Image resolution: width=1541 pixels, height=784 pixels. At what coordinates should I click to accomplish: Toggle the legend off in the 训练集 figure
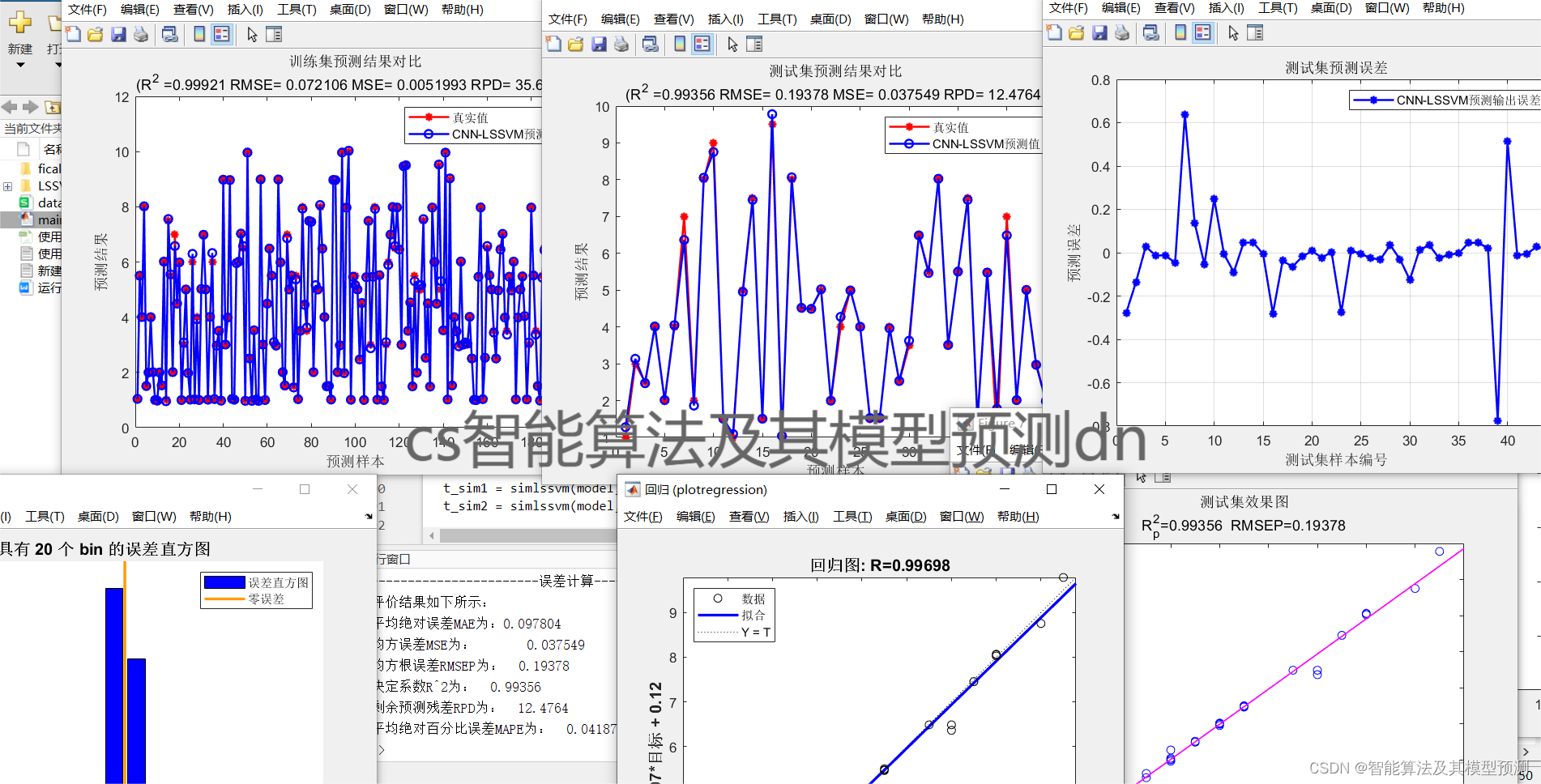(221, 35)
